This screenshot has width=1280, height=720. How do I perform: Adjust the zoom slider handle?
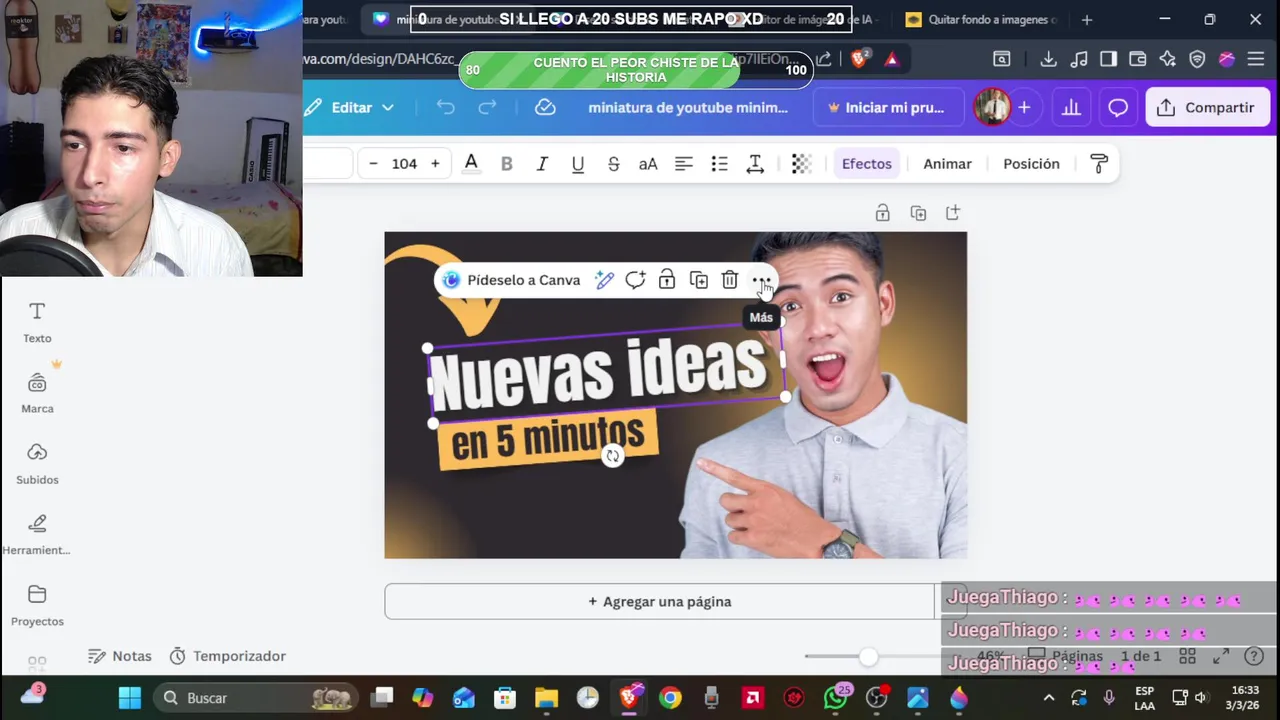868,656
